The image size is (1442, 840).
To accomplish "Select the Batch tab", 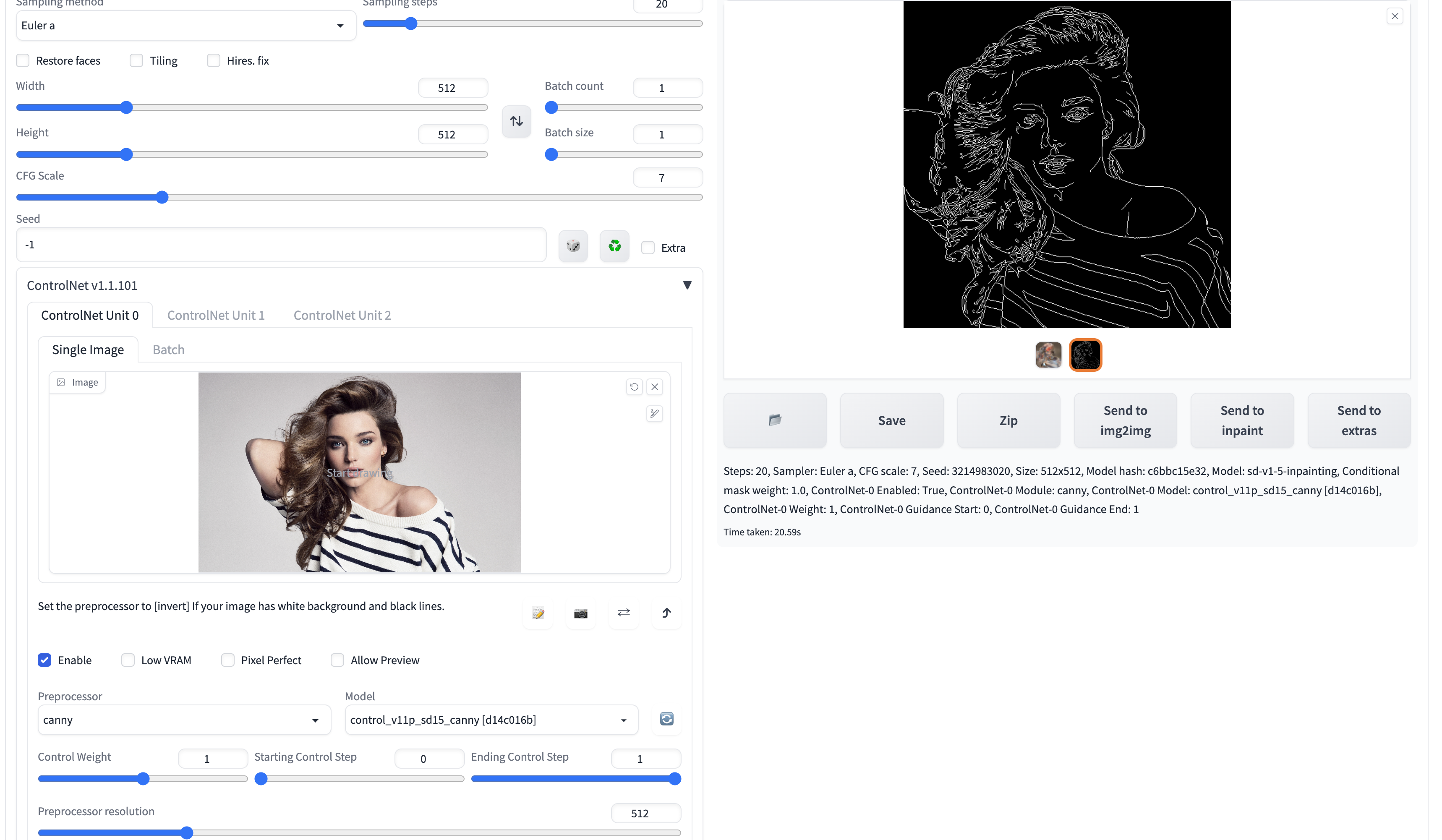I will point(168,350).
